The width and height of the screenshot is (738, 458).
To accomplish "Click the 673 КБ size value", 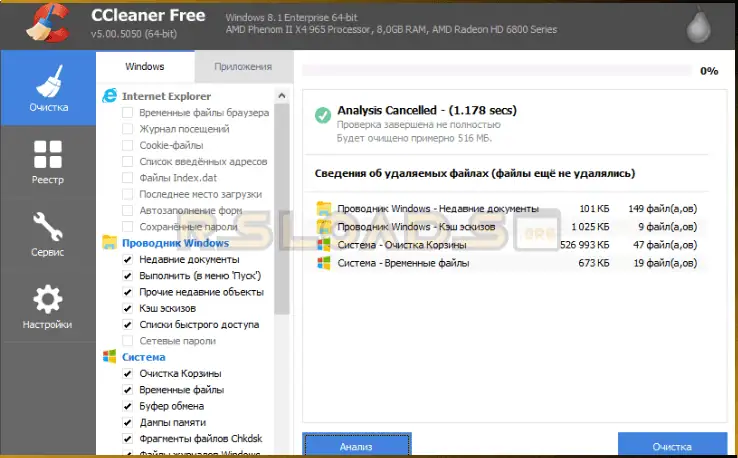I will click(594, 263).
